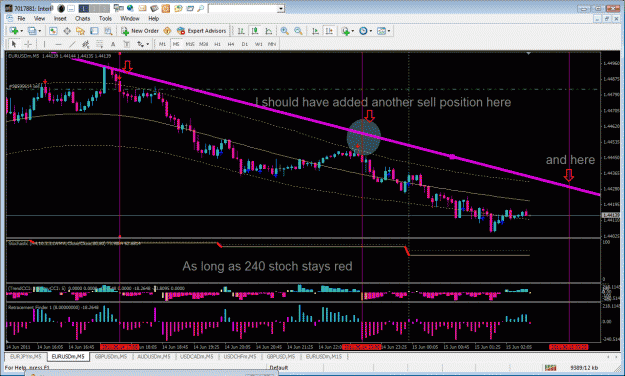Open the Templates icon
The width and height of the screenshot is (625, 376).
click(381, 31)
